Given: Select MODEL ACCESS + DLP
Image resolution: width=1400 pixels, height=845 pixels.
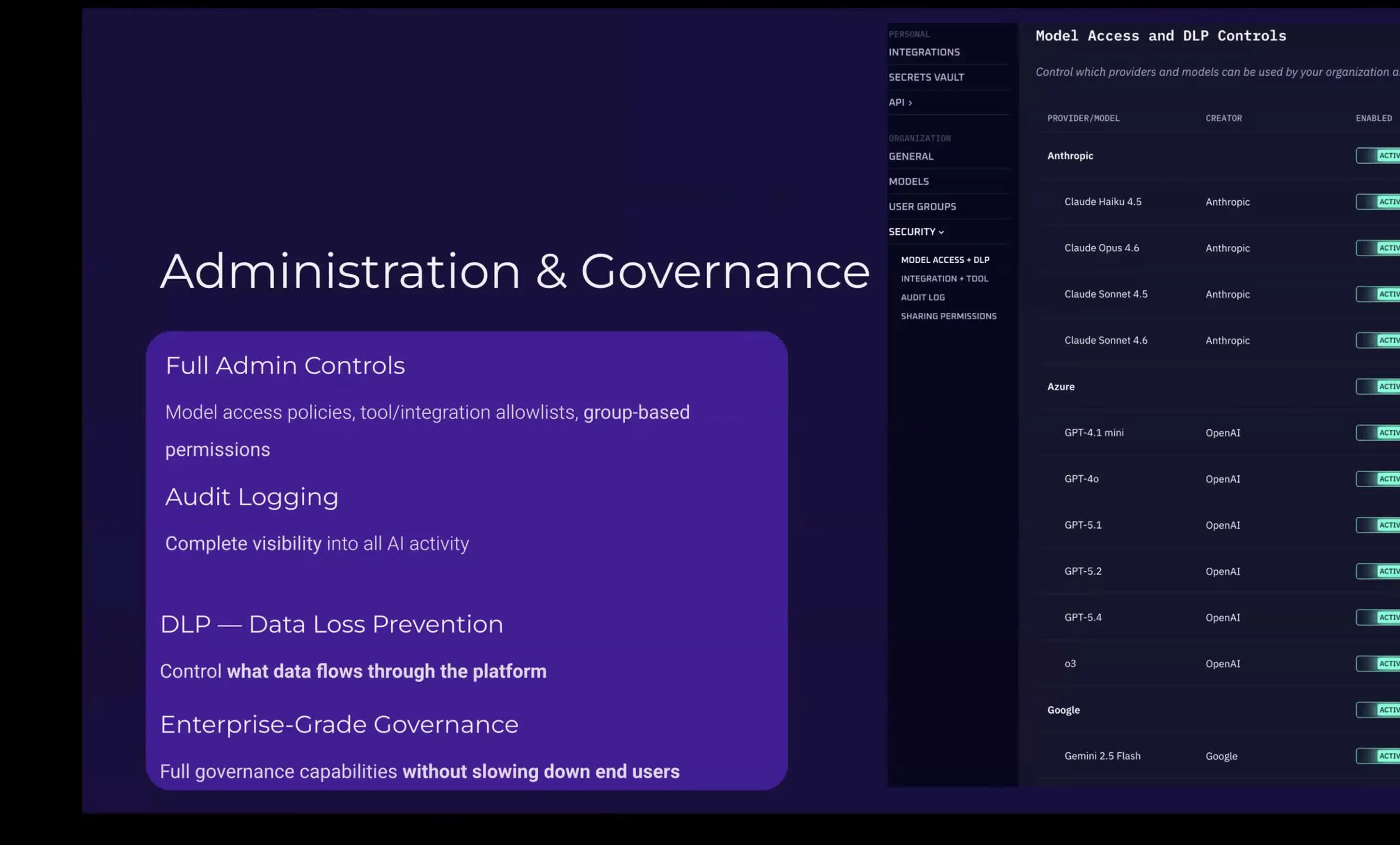Looking at the screenshot, I should point(944,260).
